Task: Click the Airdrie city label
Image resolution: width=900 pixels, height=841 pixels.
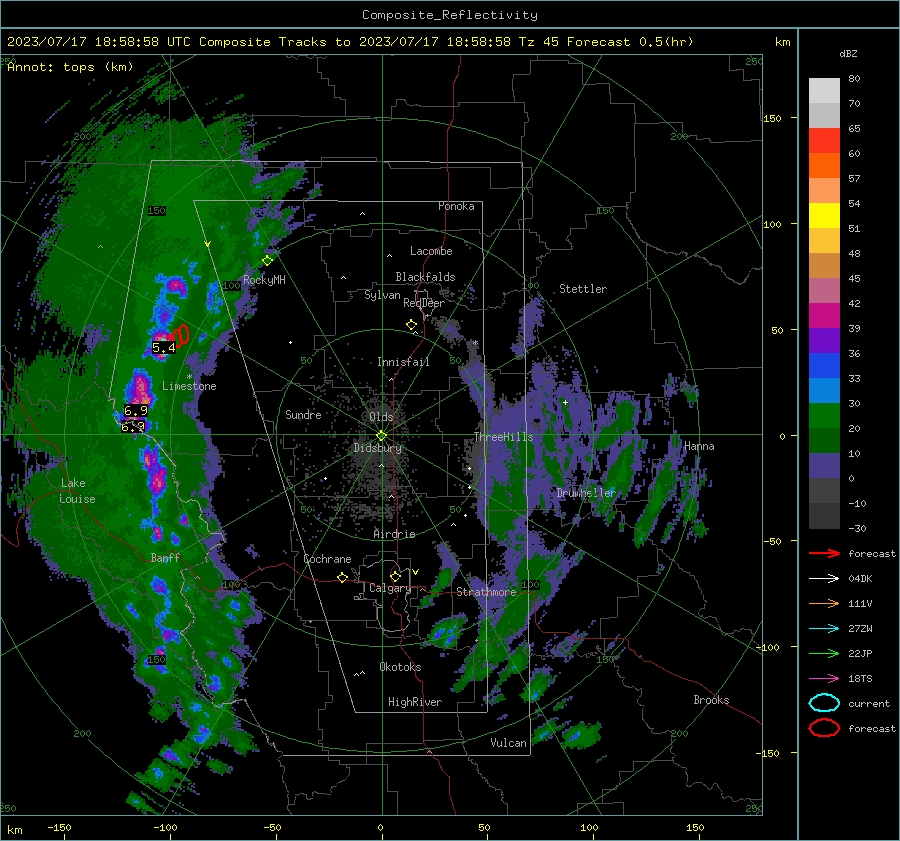Action: tap(394, 534)
